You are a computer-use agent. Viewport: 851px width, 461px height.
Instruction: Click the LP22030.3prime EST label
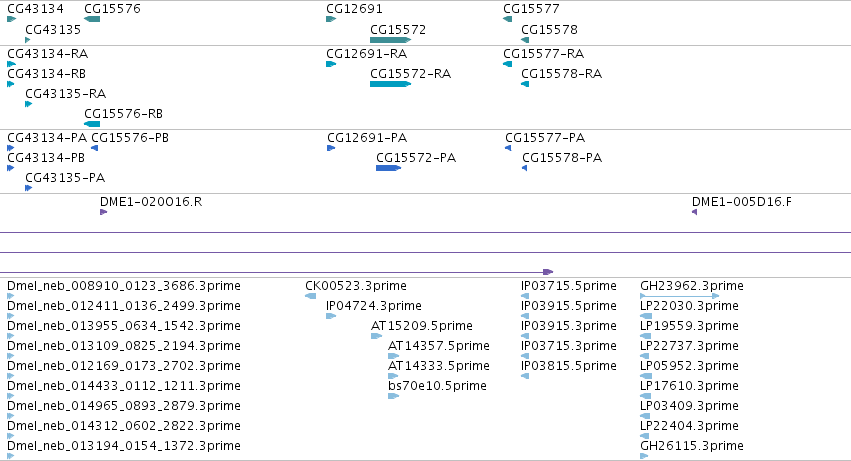pyautogui.click(x=689, y=306)
